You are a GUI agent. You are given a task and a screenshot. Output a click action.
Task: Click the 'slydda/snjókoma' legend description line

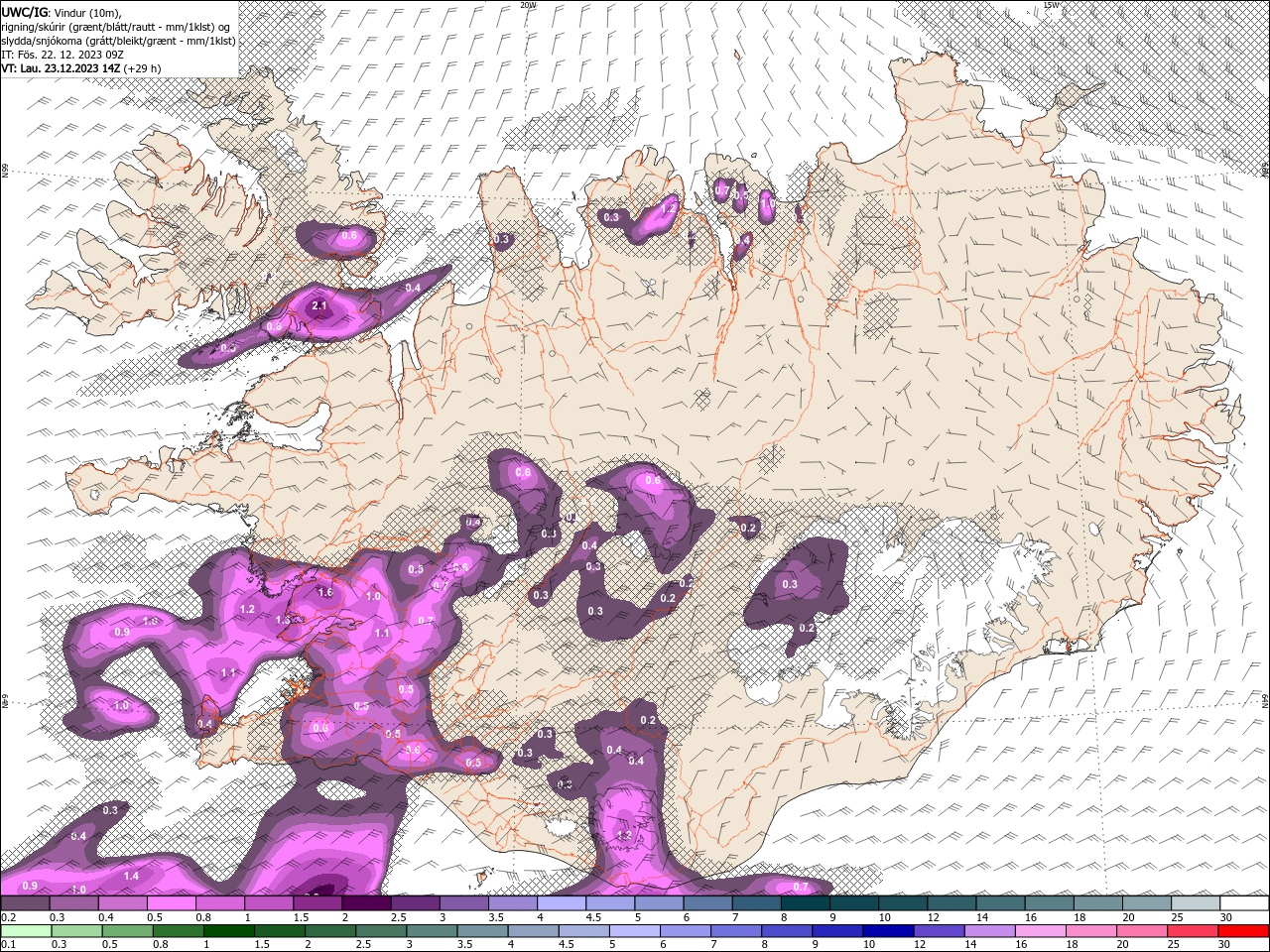click(x=118, y=40)
